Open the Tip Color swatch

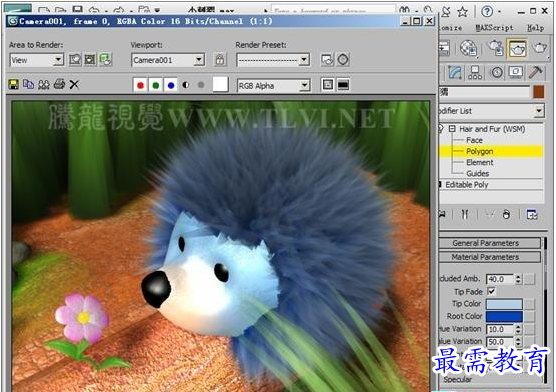tap(504, 304)
